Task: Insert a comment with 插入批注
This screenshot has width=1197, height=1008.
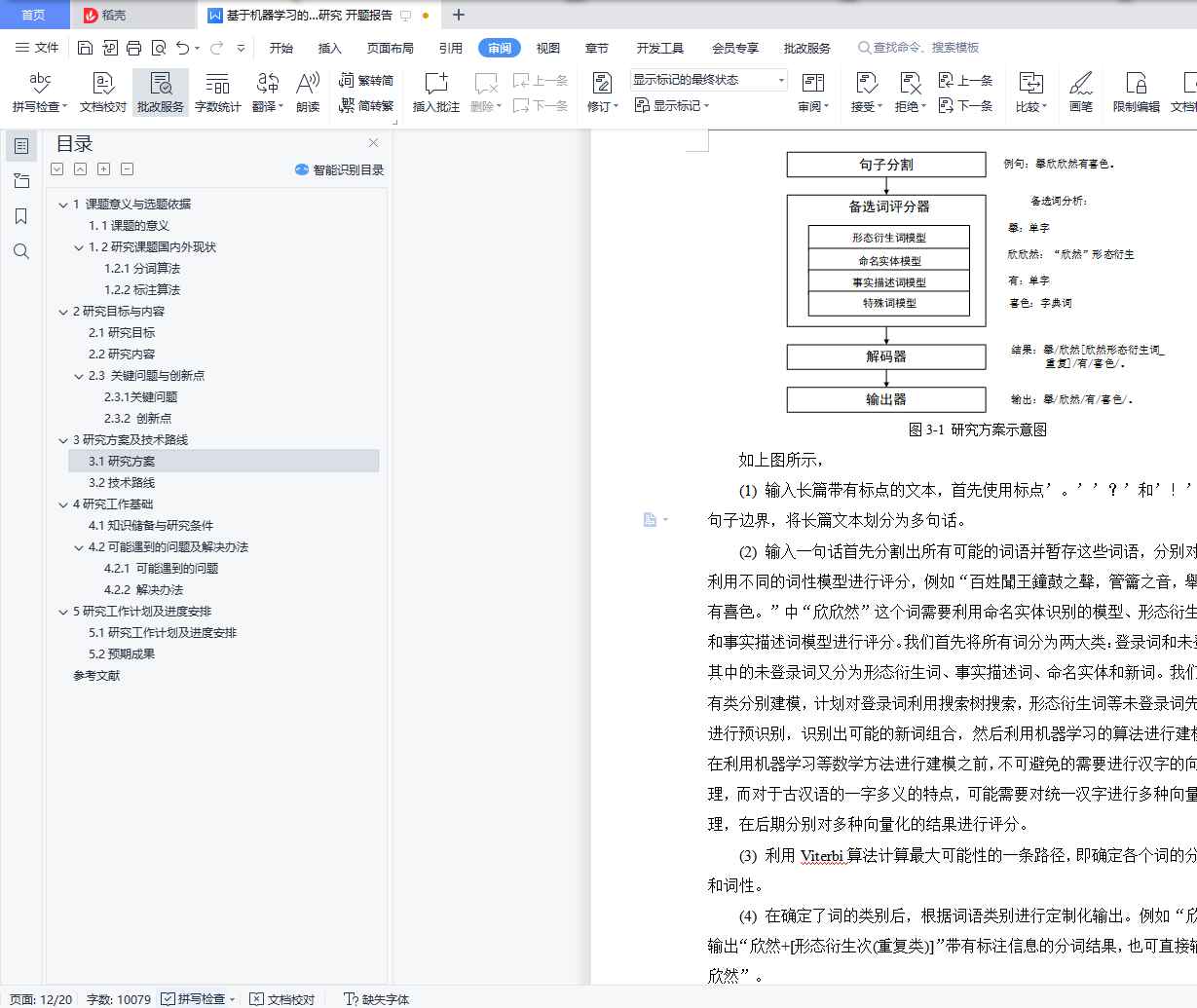Action: [x=435, y=93]
